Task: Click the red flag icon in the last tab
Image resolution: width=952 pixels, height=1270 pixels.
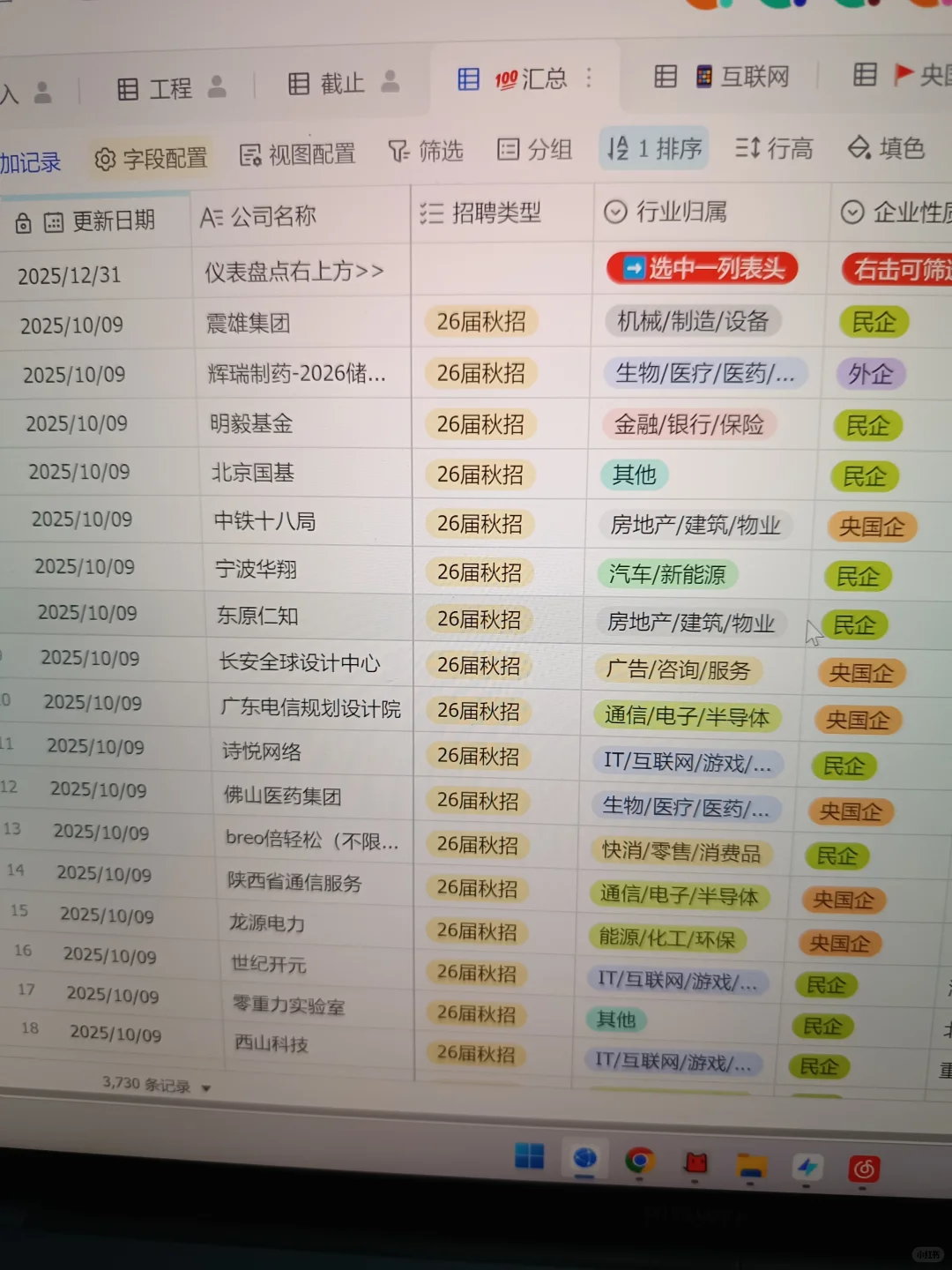Action: pos(904,74)
